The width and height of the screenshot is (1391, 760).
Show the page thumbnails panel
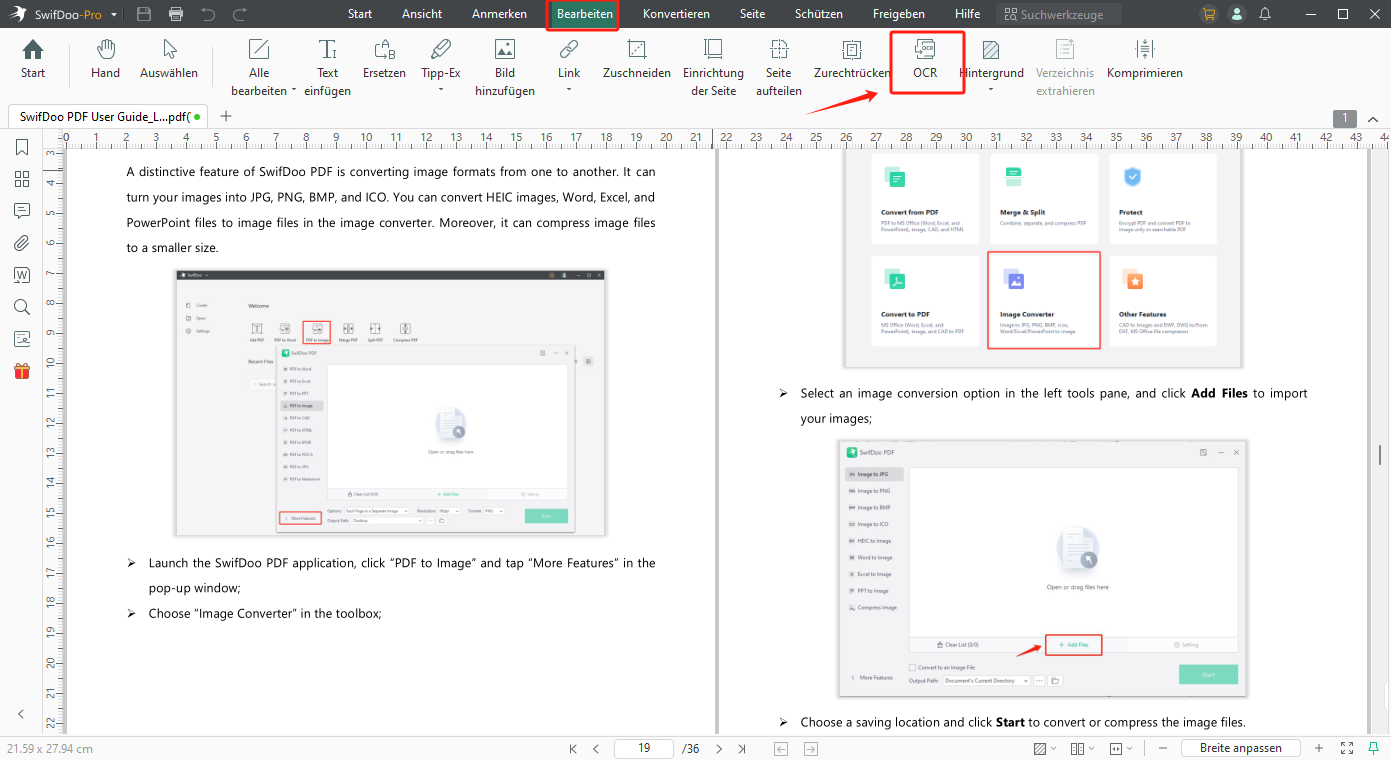coord(22,180)
